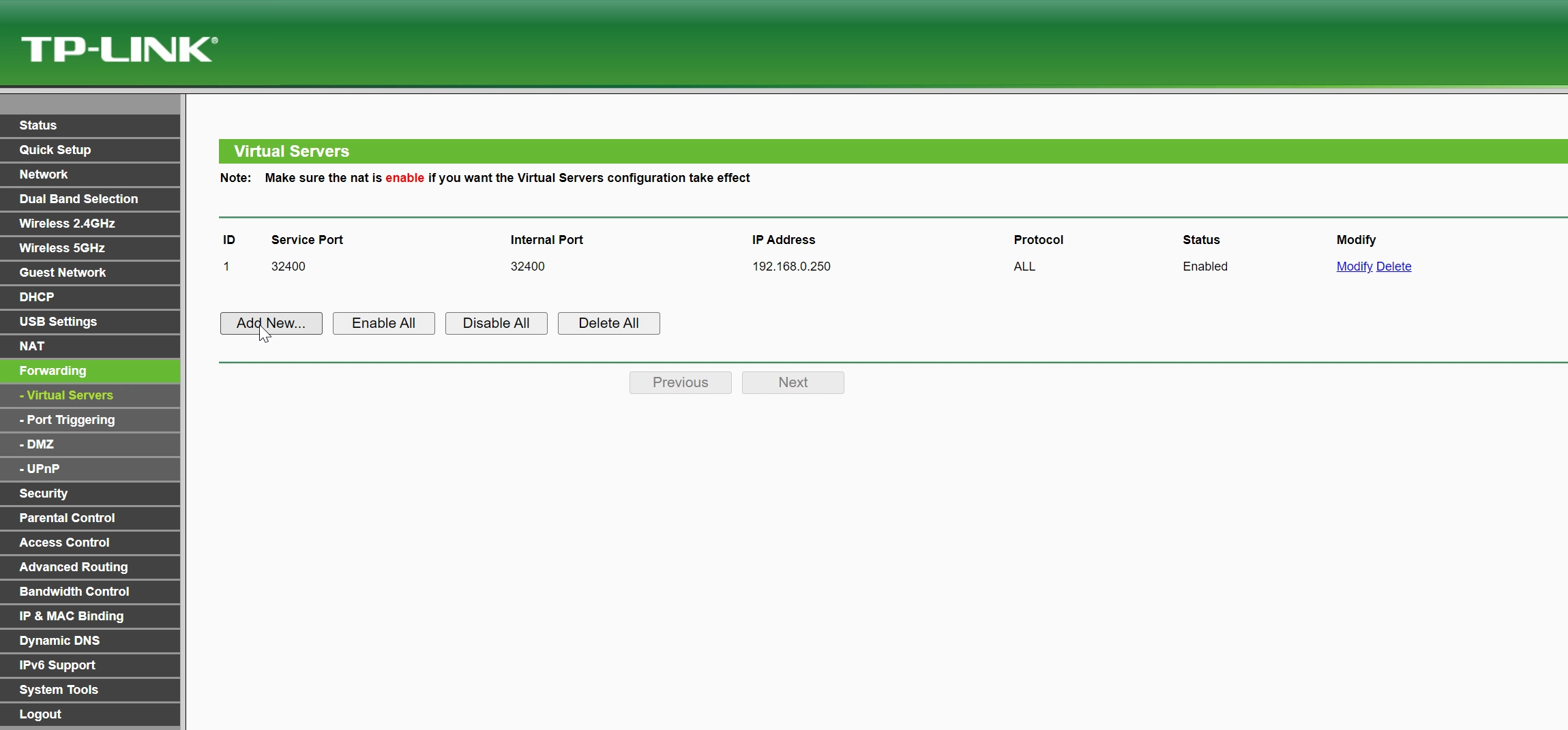Click the red 'enable' word in note
Image resolution: width=1568 pixels, height=730 pixels.
point(404,178)
